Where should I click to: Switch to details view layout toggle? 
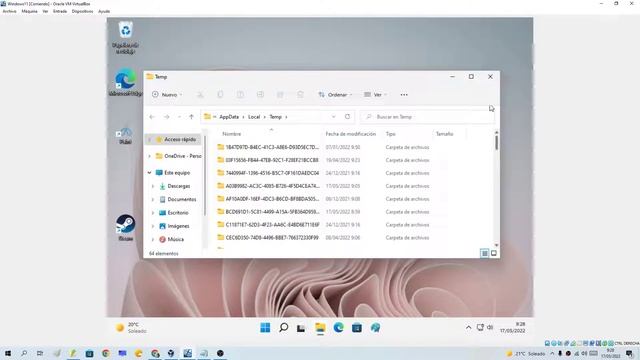pos(484,253)
